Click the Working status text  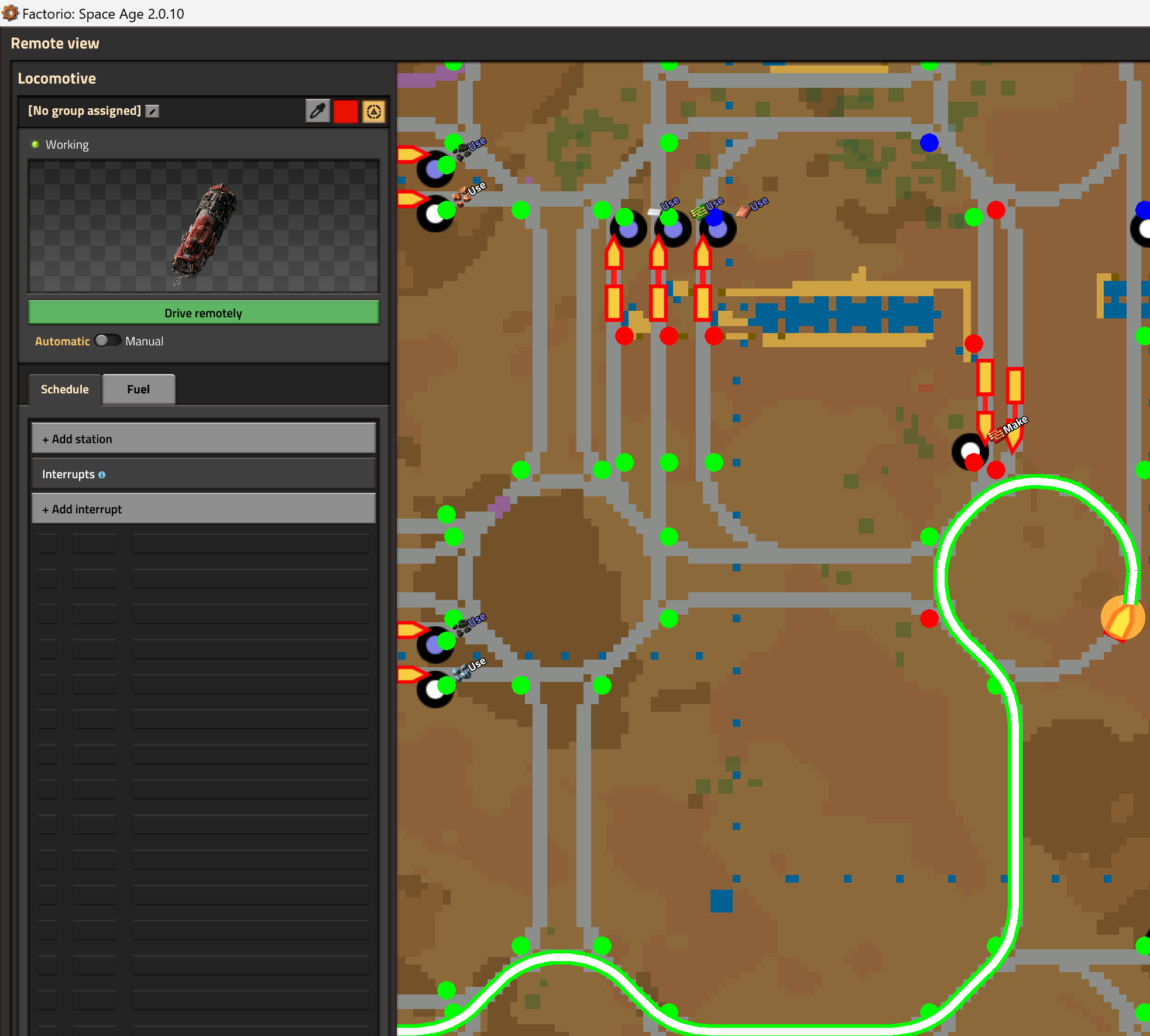coord(67,145)
